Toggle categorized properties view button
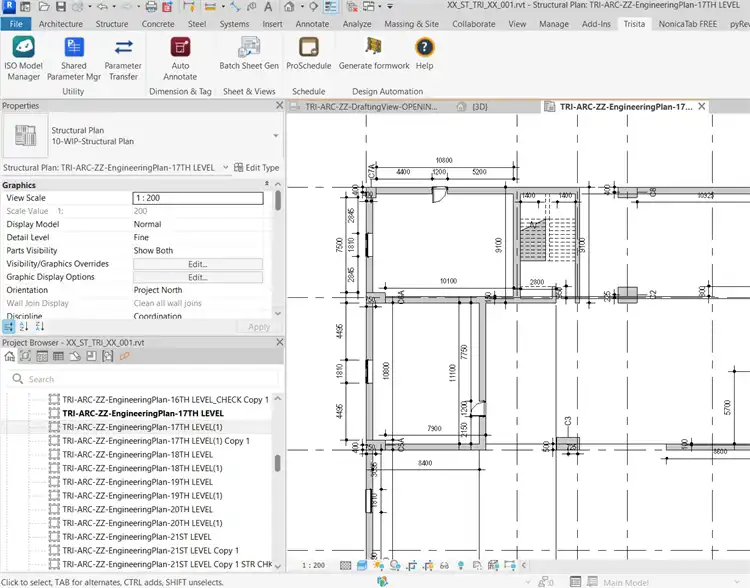Viewport: 750px width, 588px height. [x=9, y=327]
